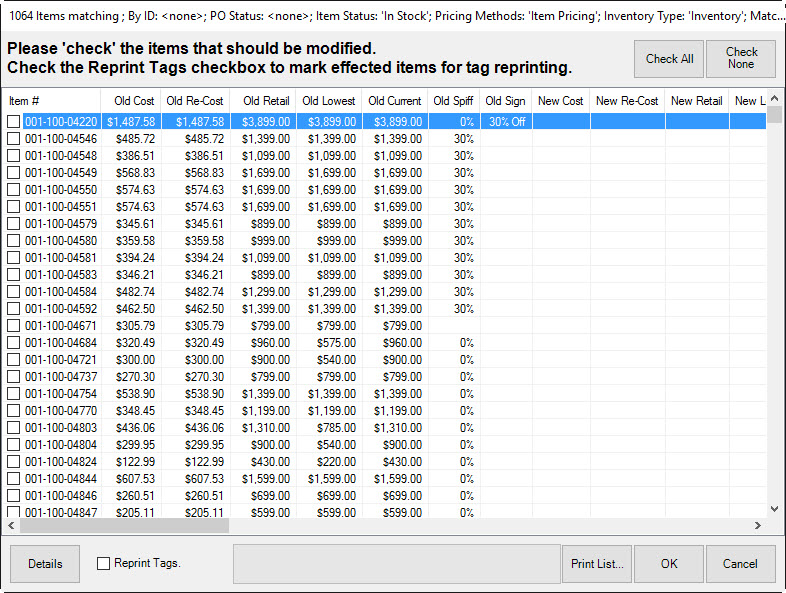Cancel the item modification dialog
The height and width of the screenshot is (593, 786).
740,564
